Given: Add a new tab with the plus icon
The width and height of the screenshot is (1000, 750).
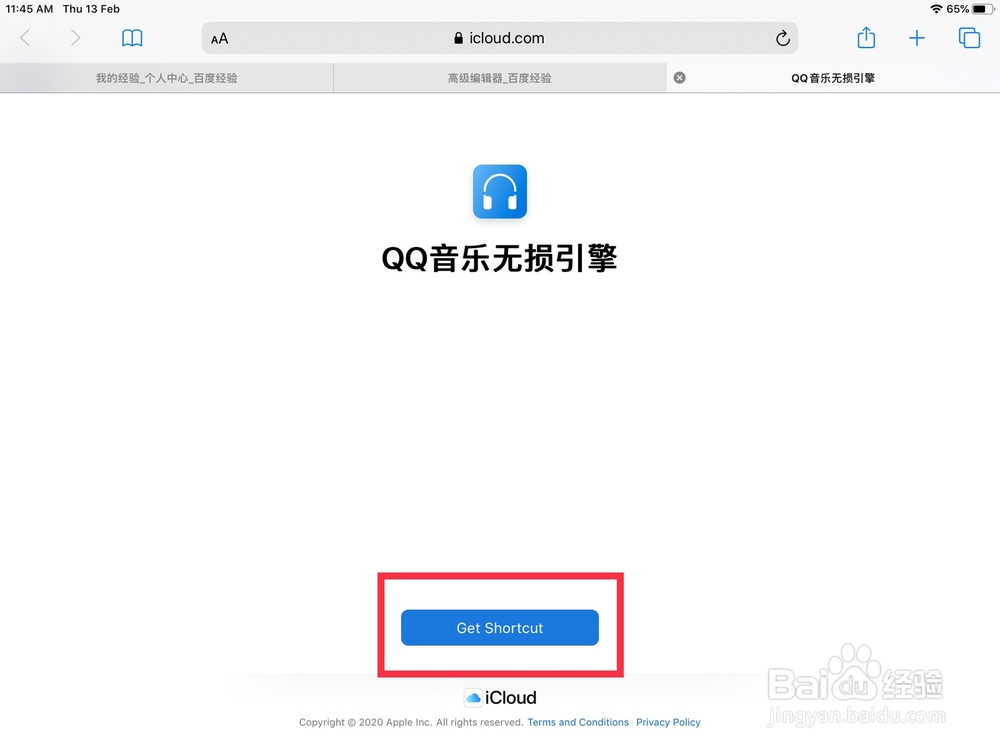Looking at the screenshot, I should coord(916,38).
